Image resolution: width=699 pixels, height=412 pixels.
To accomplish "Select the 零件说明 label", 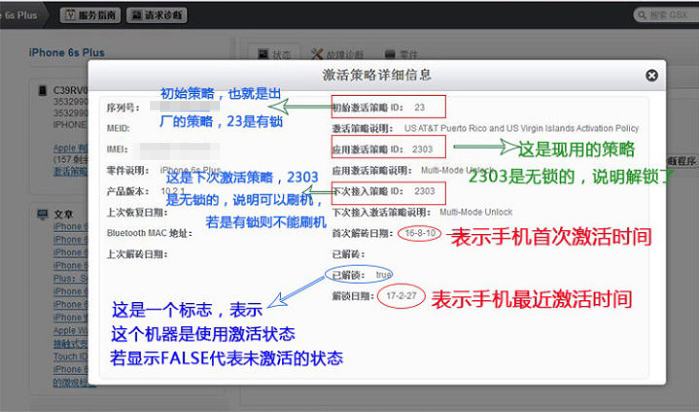I will (x=127, y=170).
